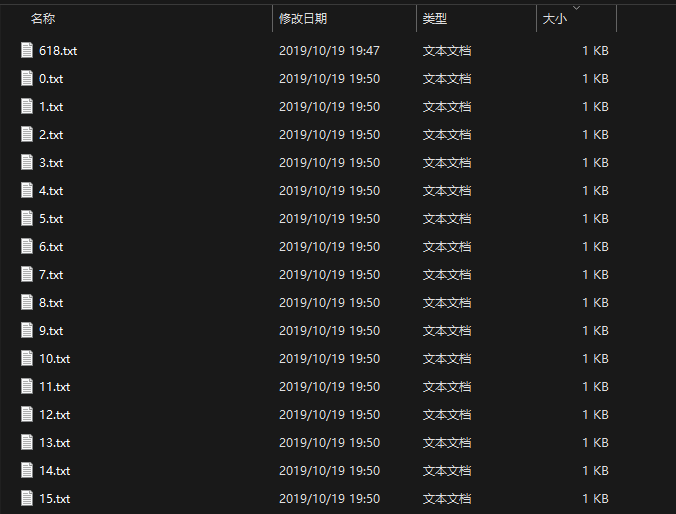676x514 pixels.
Task: Click the 13.txt row name
Action: 55,443
